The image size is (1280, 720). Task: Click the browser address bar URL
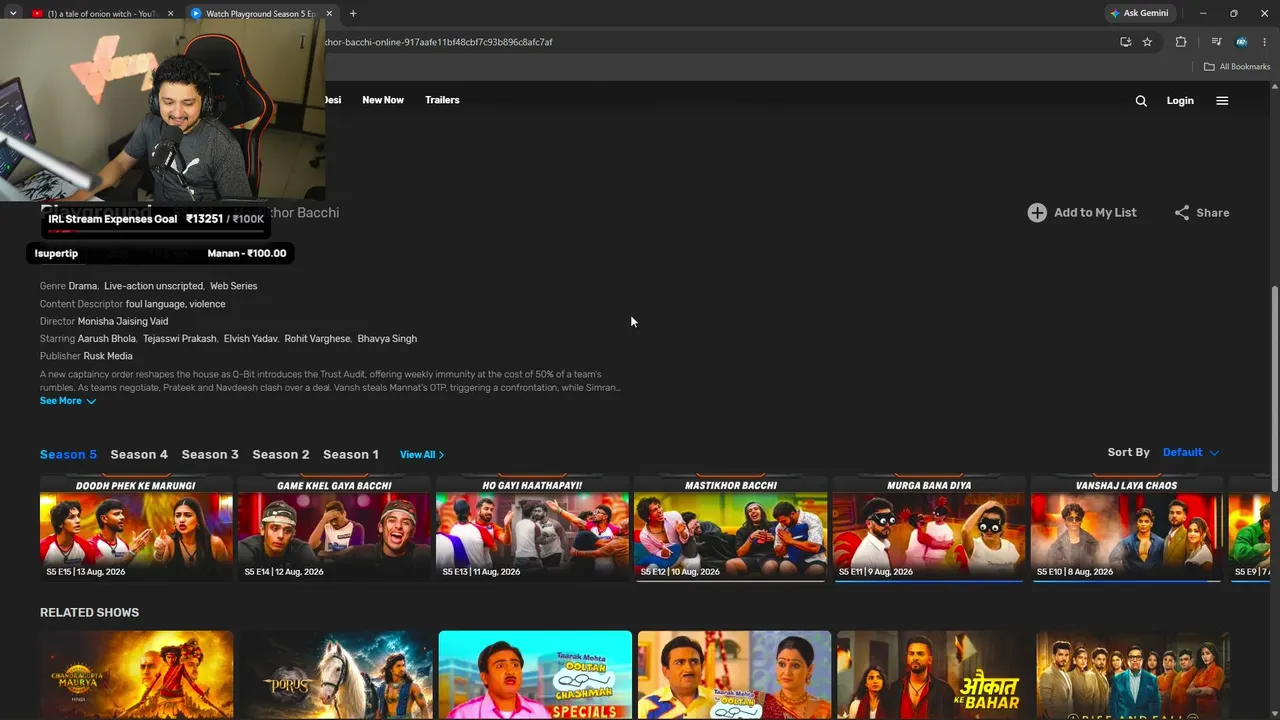click(x=440, y=42)
